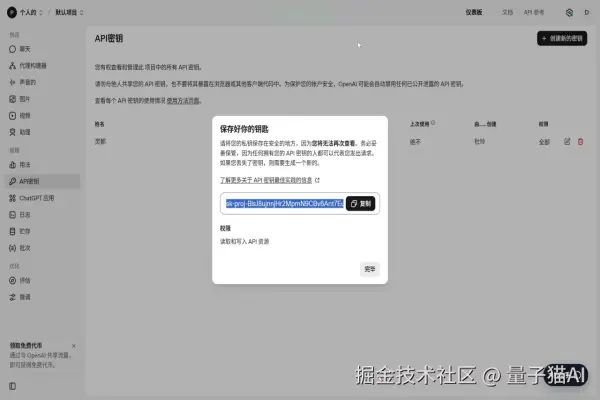Click the 复制 copy key button
Image resolution: width=600 pixels, height=400 pixels.
(360, 203)
